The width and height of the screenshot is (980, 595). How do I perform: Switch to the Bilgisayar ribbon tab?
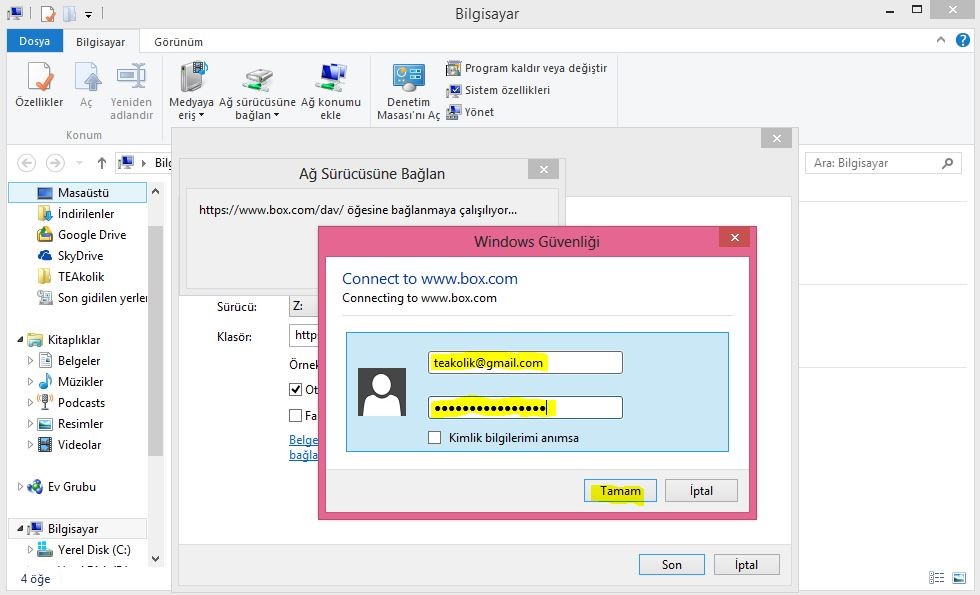(x=101, y=41)
